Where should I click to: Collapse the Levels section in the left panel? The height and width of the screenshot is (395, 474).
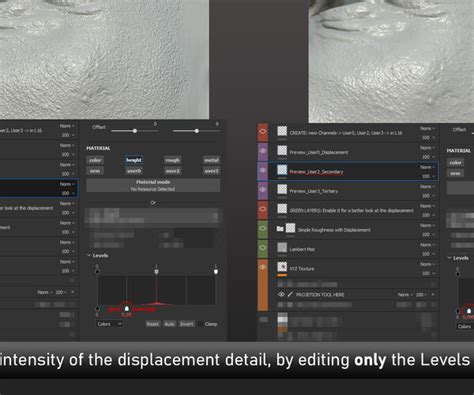coord(89,255)
